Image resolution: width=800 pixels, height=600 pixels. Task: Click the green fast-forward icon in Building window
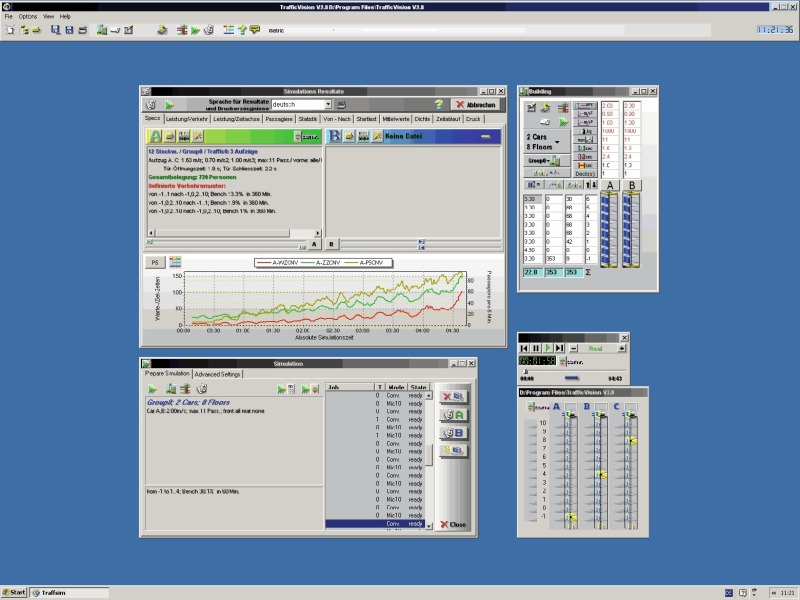tap(563, 122)
